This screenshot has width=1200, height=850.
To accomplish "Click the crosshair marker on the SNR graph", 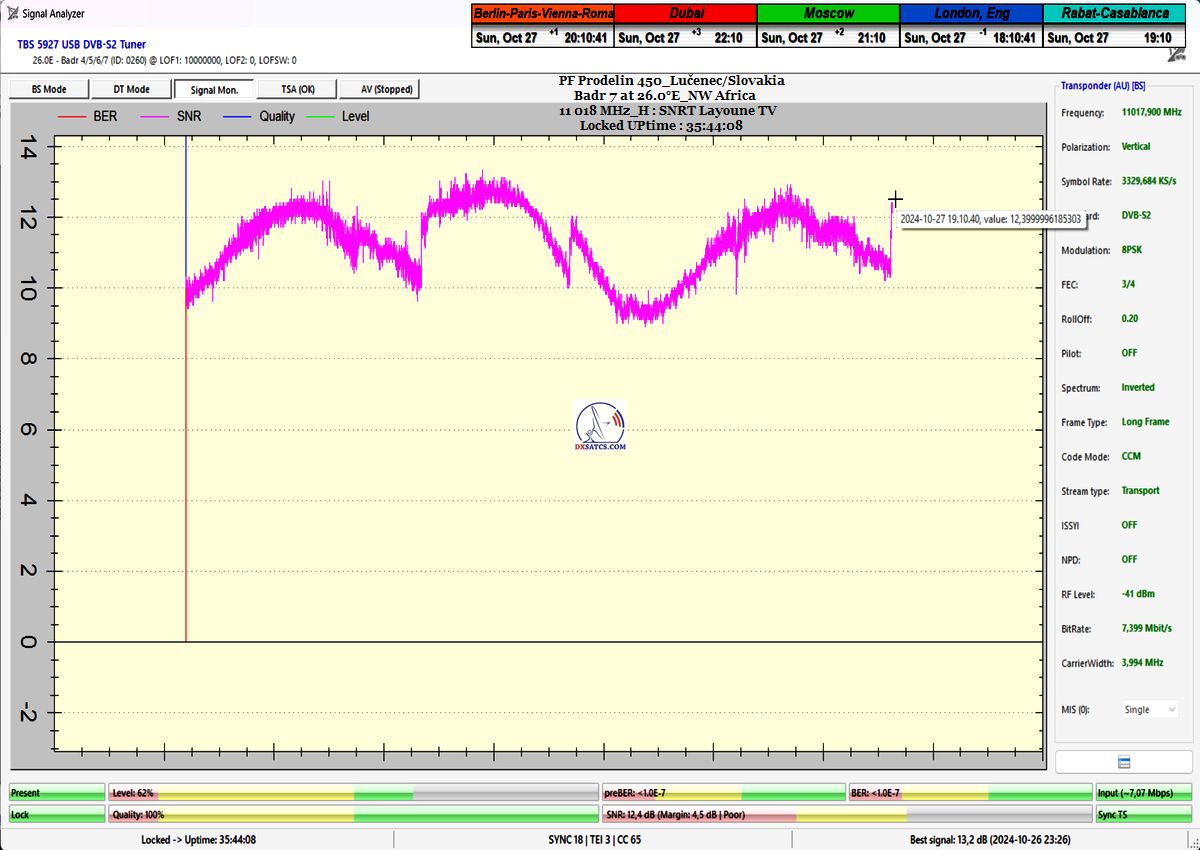I will (895, 199).
